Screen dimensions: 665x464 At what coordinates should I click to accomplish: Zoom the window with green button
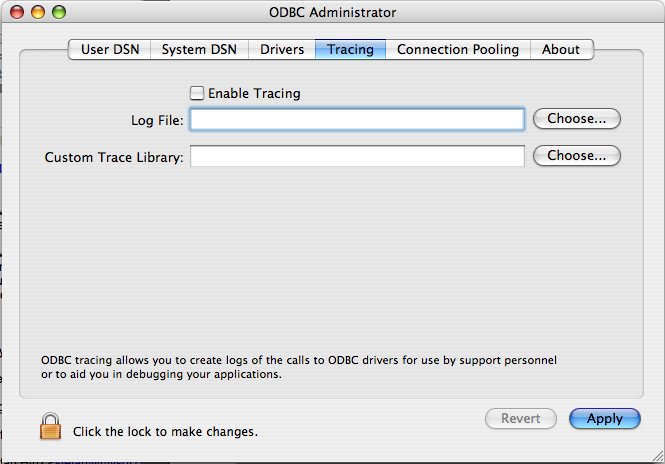click(x=59, y=13)
